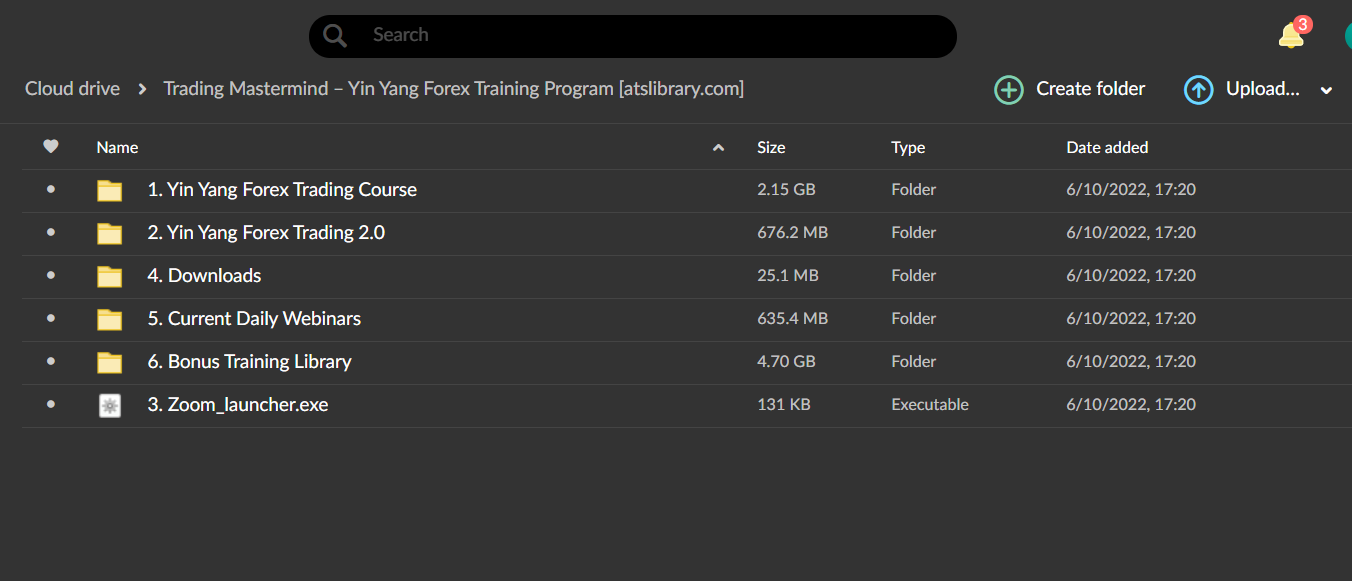Navigate to 'Cloud drive' in the breadcrumb
Image resolution: width=1352 pixels, height=581 pixels.
click(x=72, y=88)
